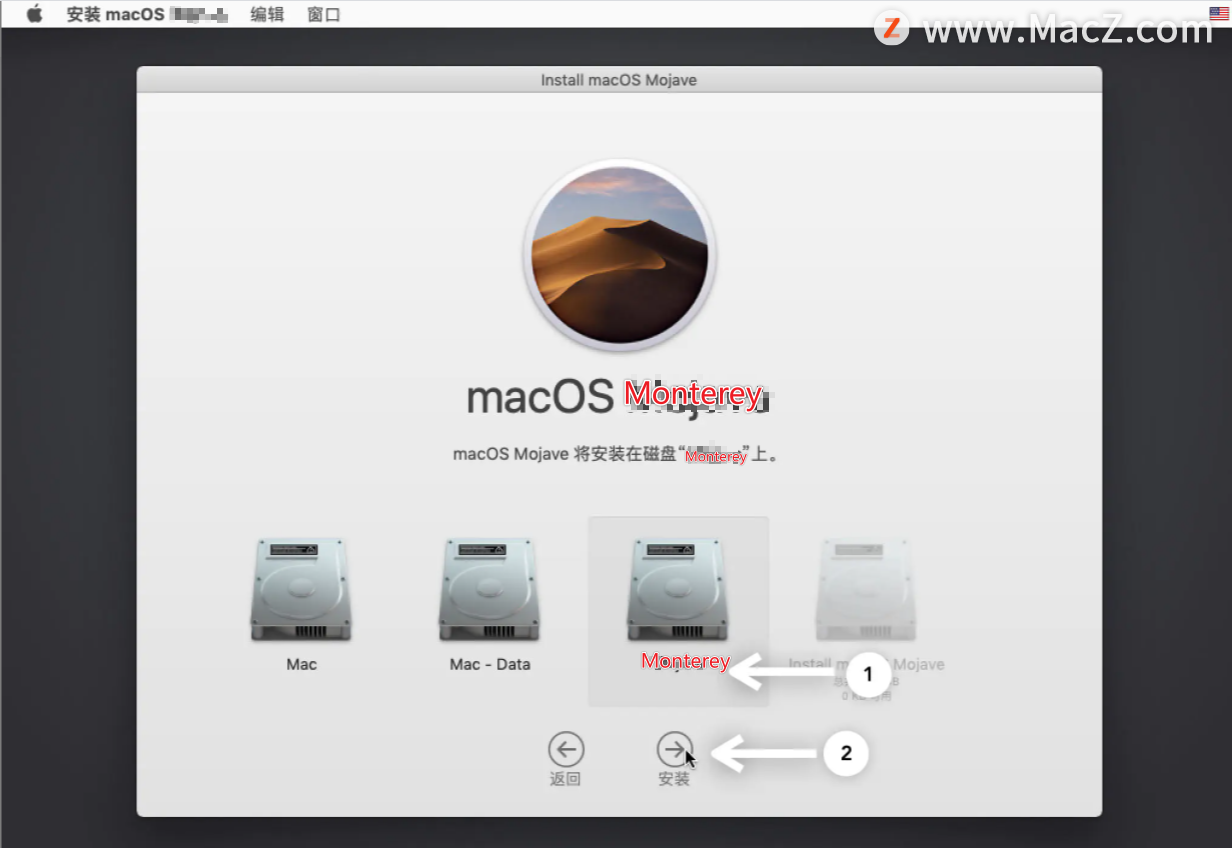Viewport: 1232px width, 848px height.
Task: Click the 返回 label
Action: coord(565,779)
